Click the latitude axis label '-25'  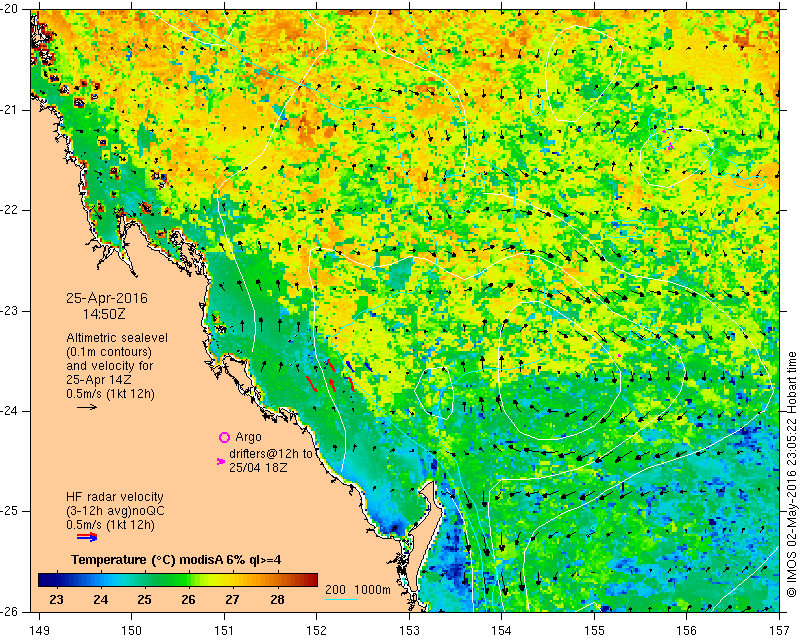10,512
